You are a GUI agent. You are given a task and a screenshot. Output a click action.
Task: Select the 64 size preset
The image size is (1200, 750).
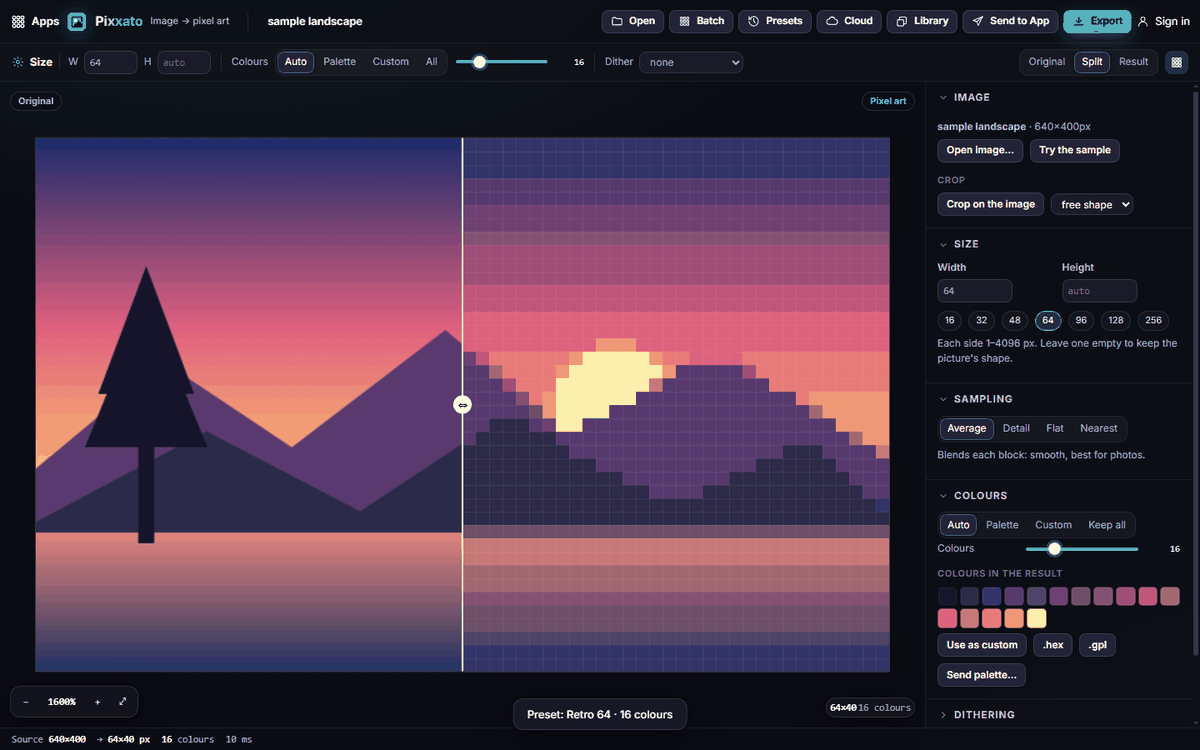1048,321
